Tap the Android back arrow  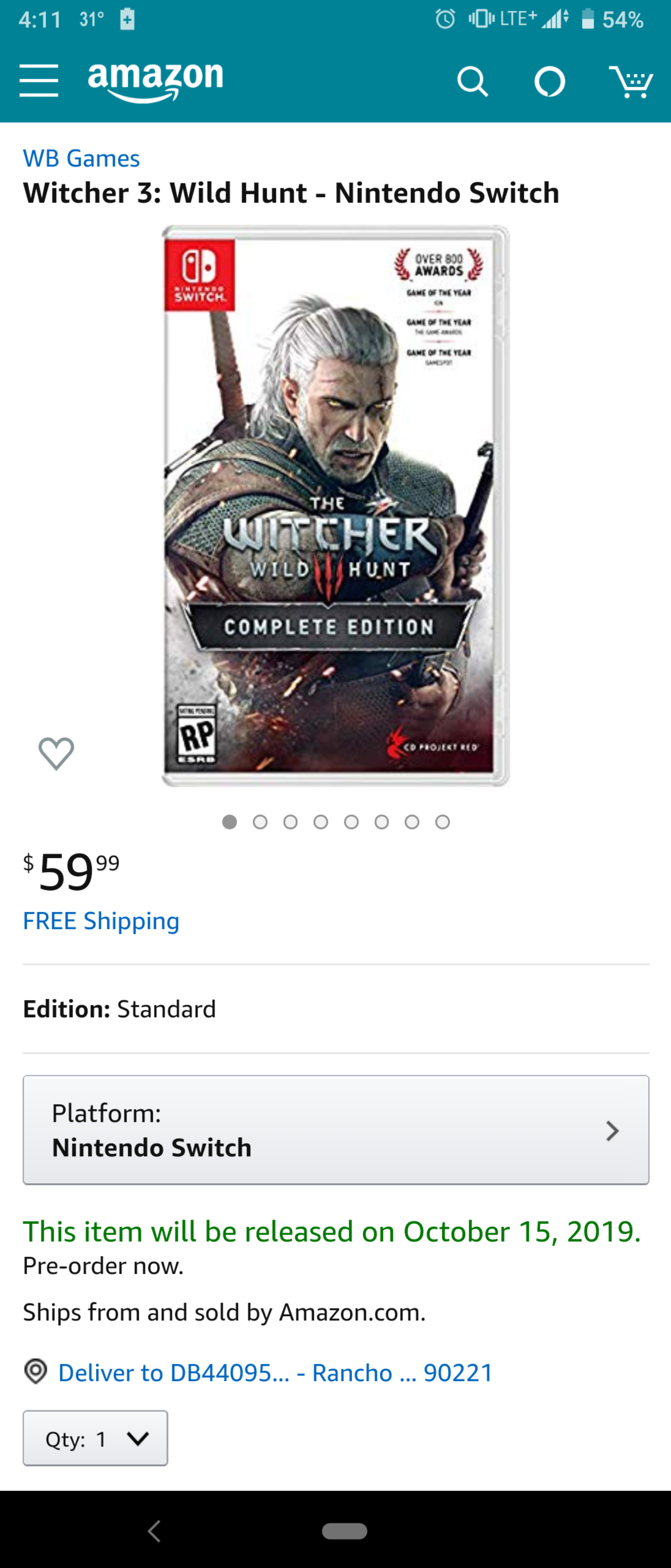tap(155, 1531)
